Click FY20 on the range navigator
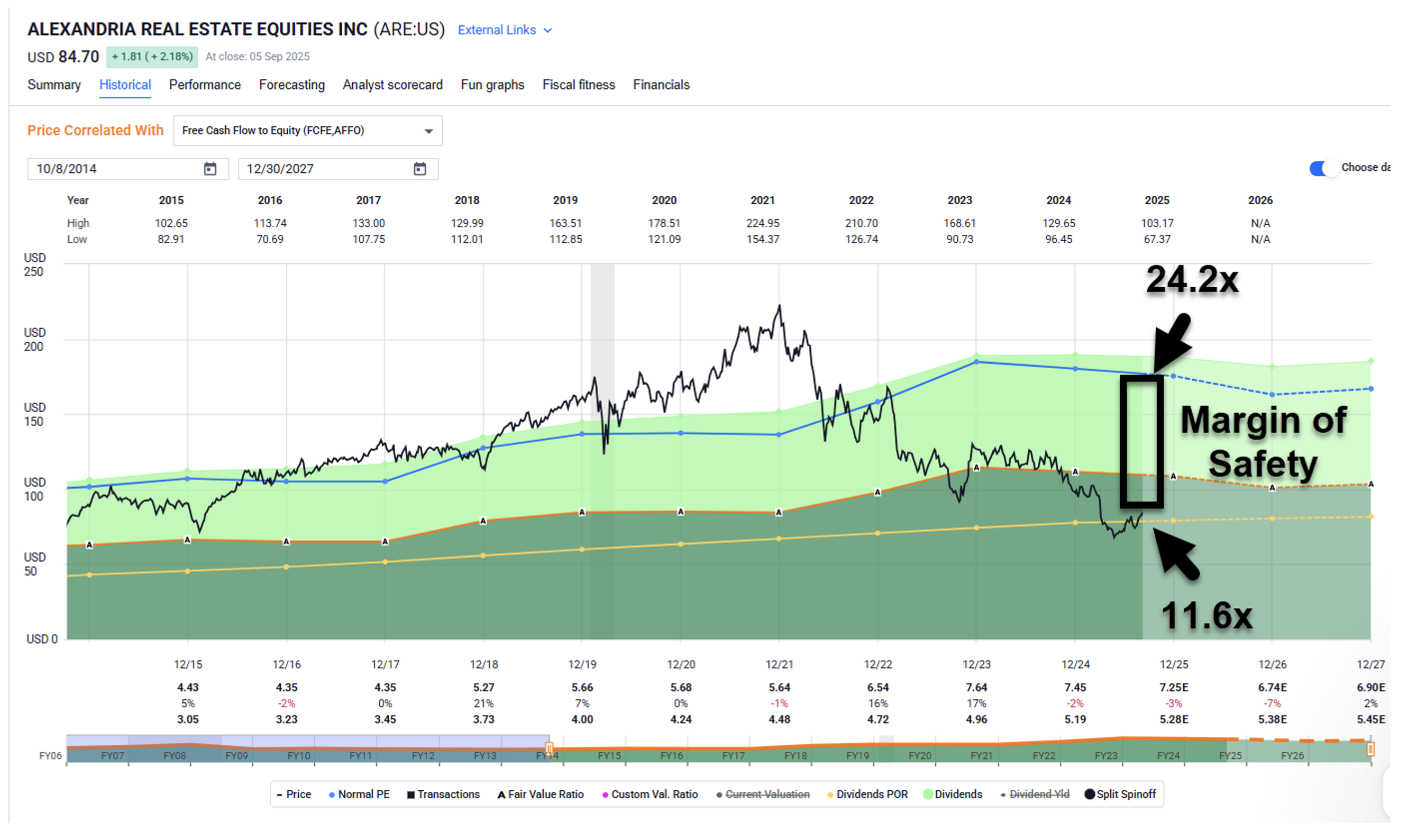Screen dimensions: 1426x840 point(919,756)
